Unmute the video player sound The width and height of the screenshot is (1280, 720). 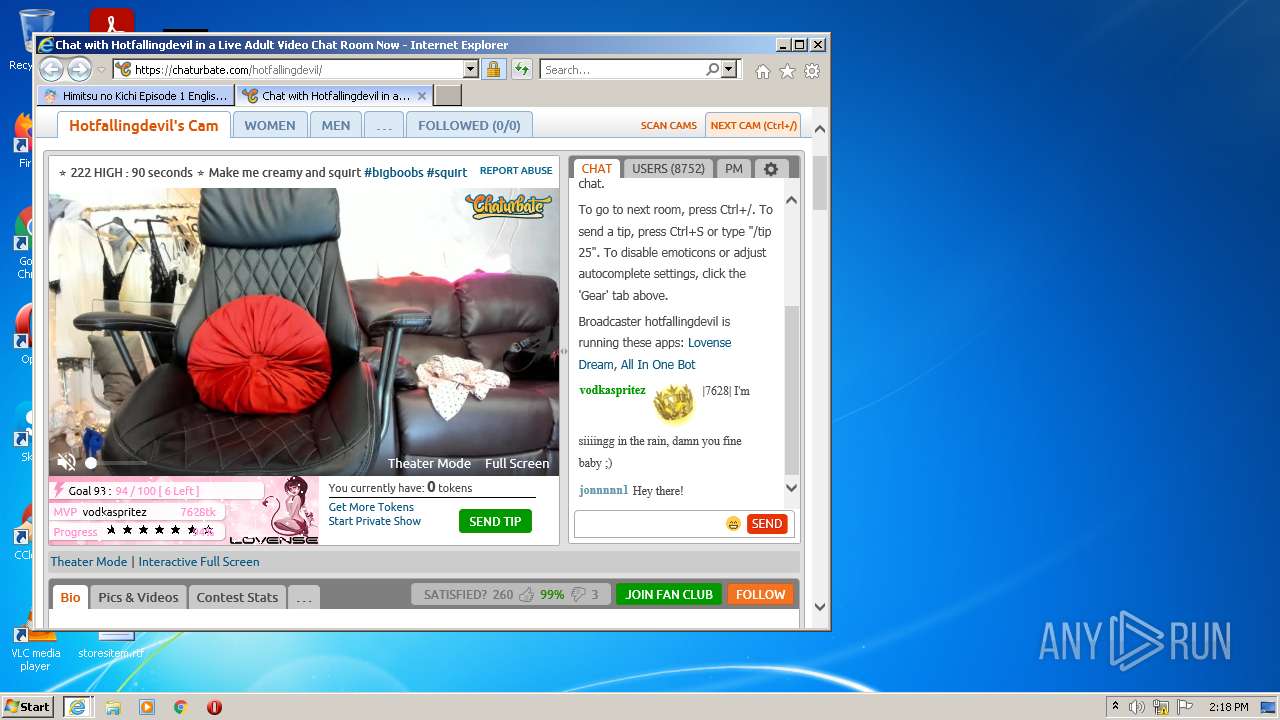66,462
